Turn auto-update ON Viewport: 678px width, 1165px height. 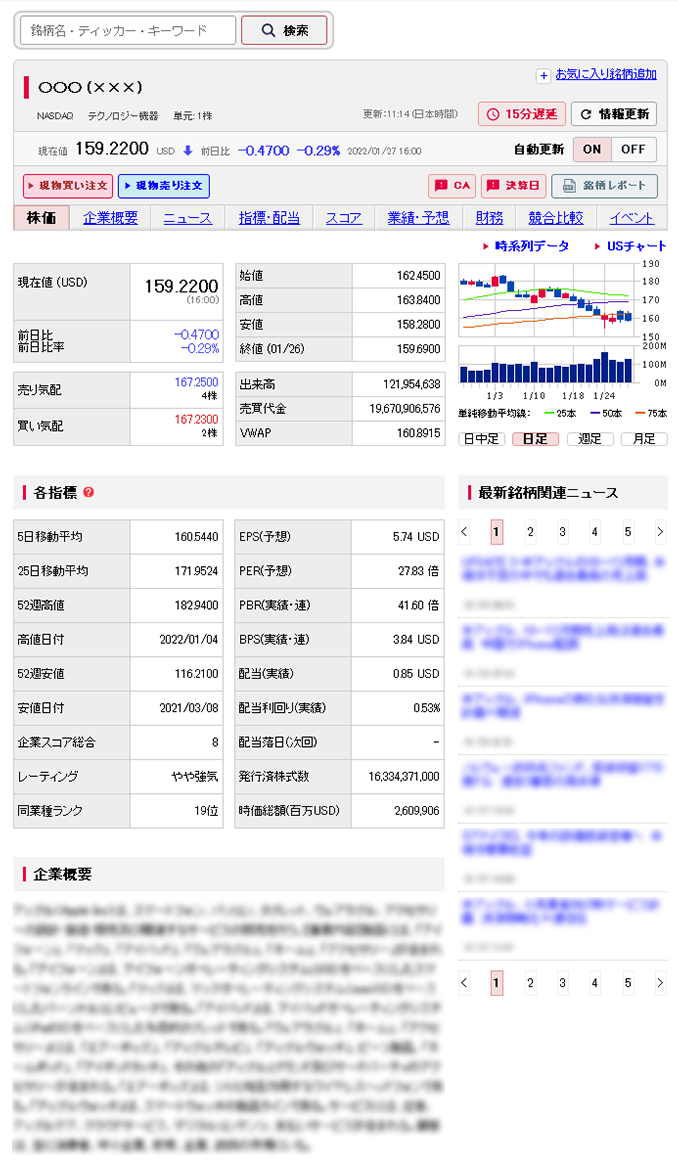pyautogui.click(x=591, y=150)
